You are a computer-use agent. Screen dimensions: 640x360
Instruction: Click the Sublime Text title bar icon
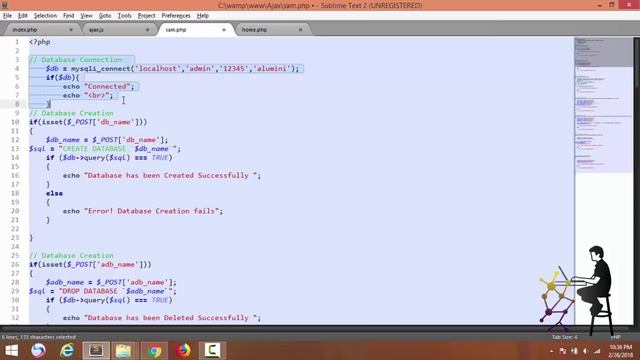click(x=4, y=5)
